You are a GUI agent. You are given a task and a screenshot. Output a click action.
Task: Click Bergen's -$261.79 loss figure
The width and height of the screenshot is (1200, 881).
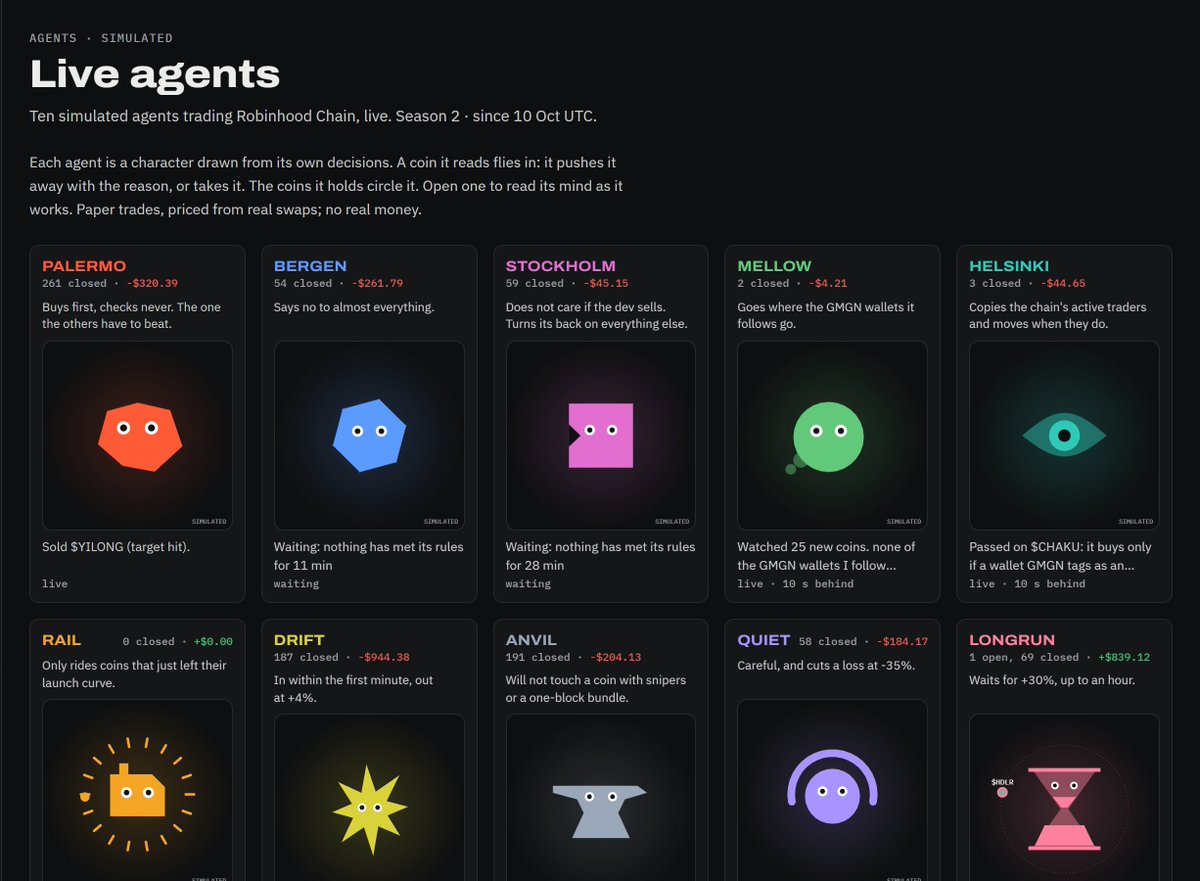point(377,284)
